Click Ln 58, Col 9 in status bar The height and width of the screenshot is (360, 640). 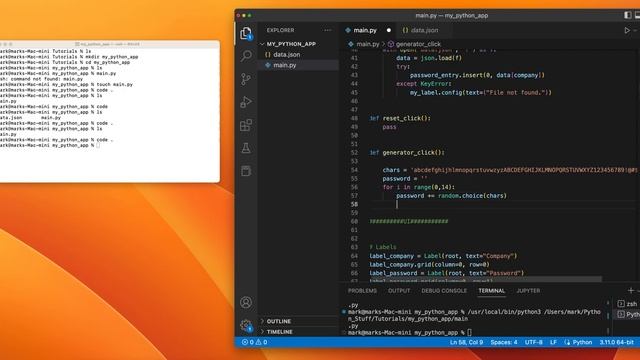466,342
